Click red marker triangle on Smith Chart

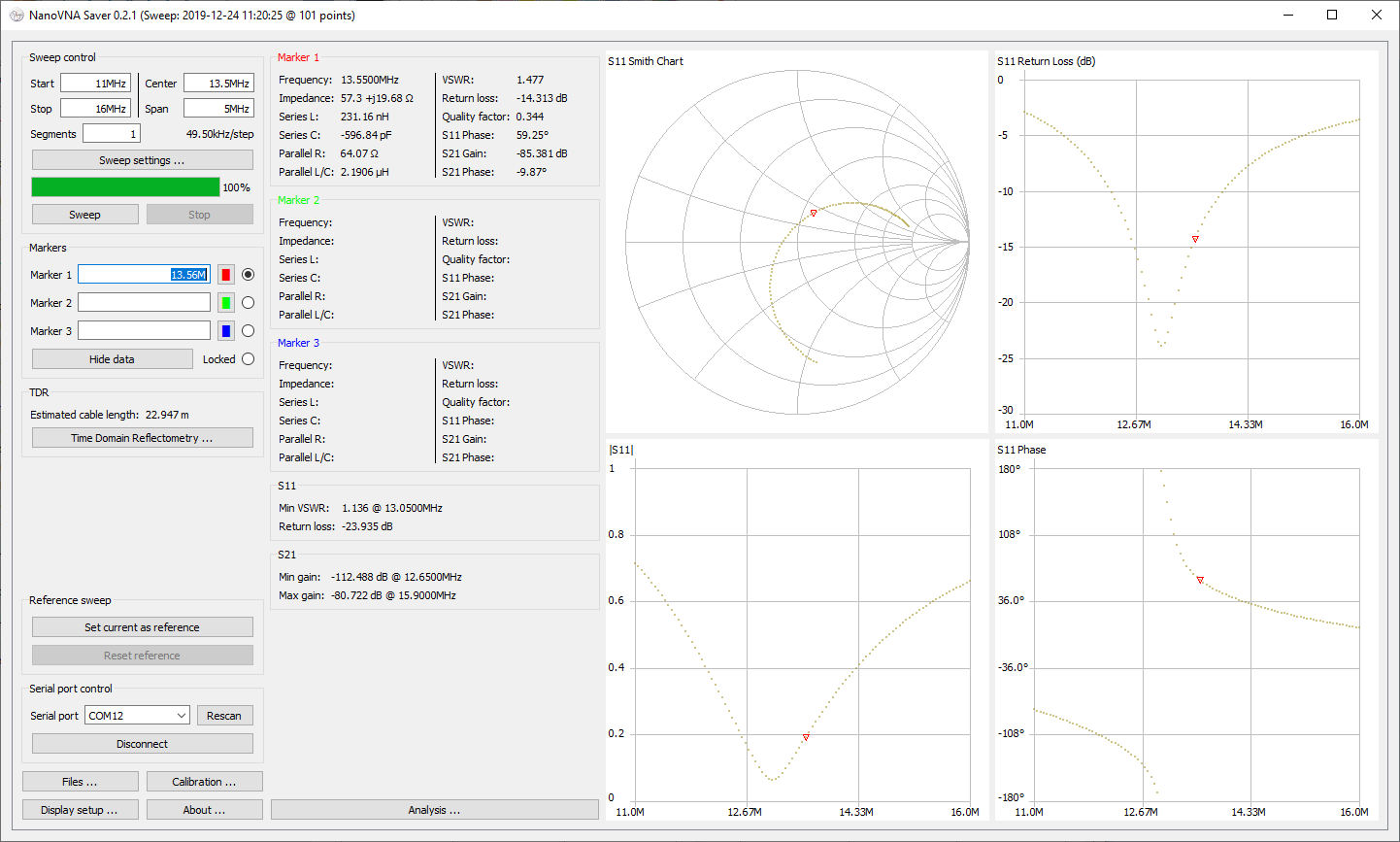tap(814, 213)
